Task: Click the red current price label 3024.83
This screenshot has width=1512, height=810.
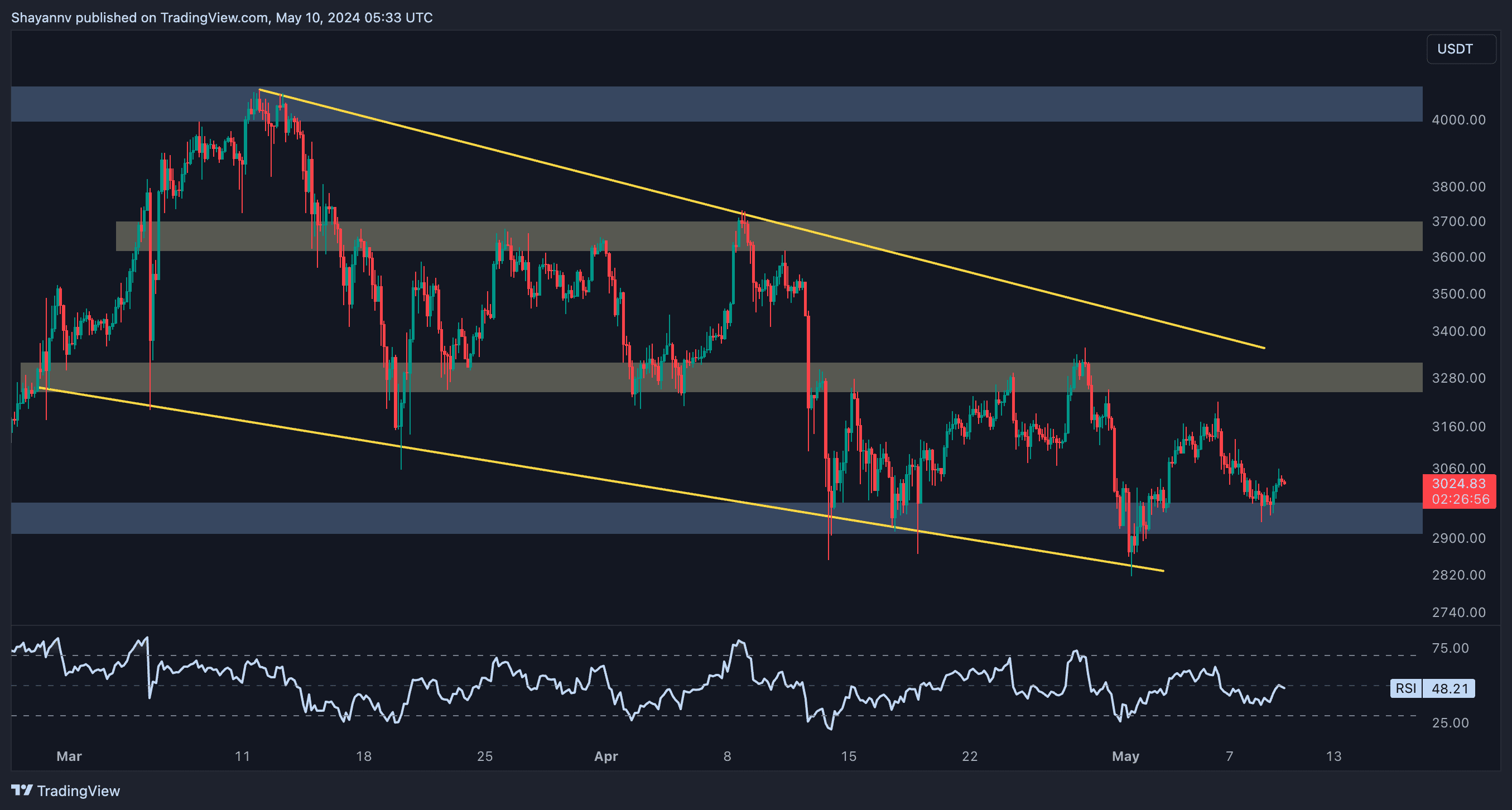Action: [x=1460, y=484]
